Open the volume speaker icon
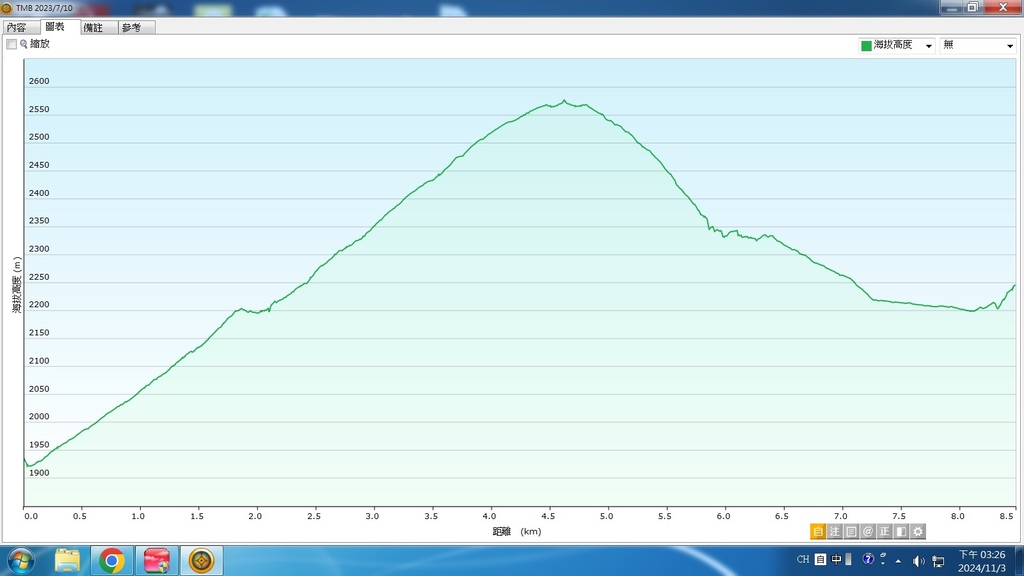The width and height of the screenshot is (1024, 576). tap(918, 560)
